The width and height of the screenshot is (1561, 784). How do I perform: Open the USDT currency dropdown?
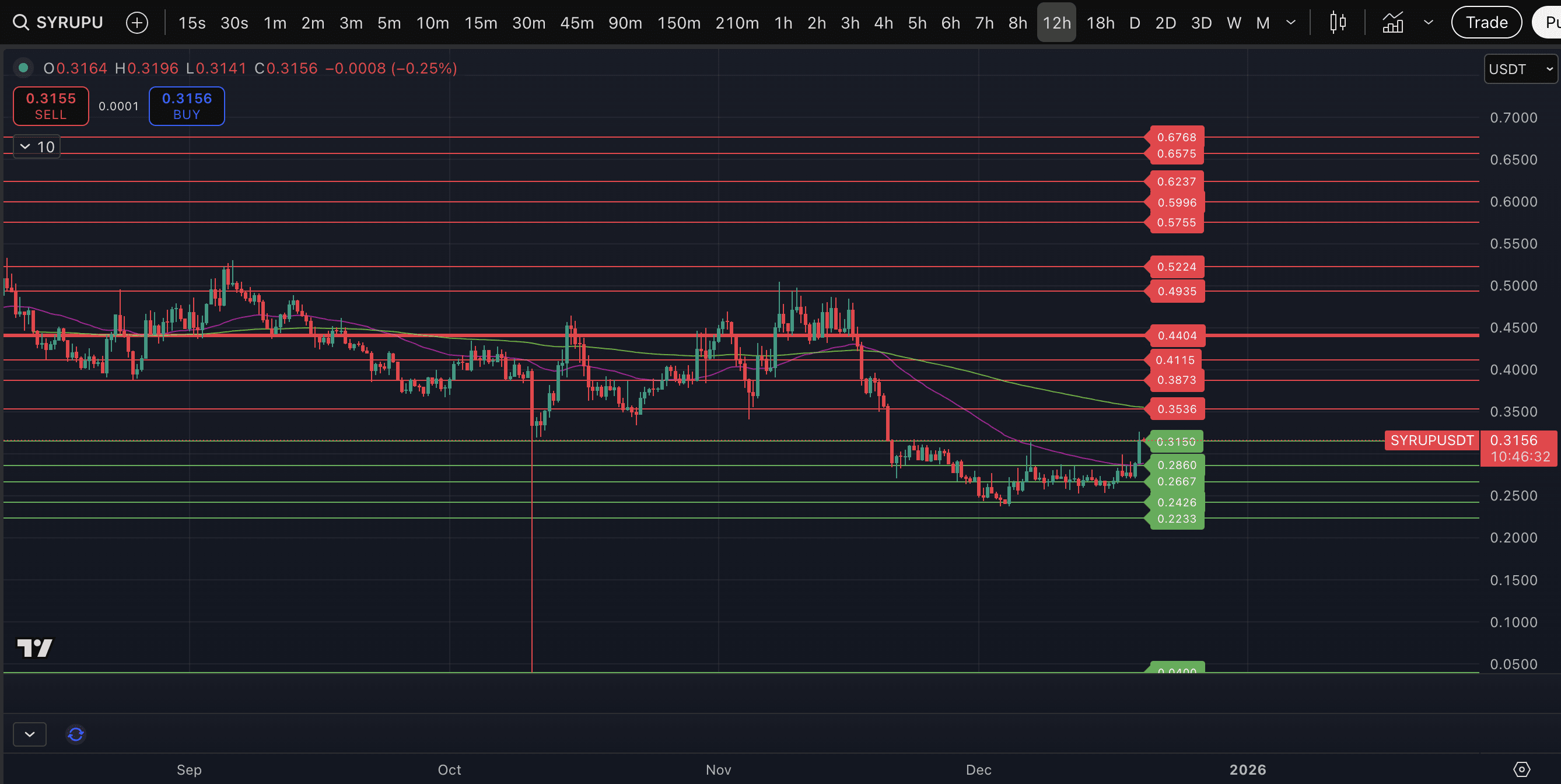[x=1520, y=69]
